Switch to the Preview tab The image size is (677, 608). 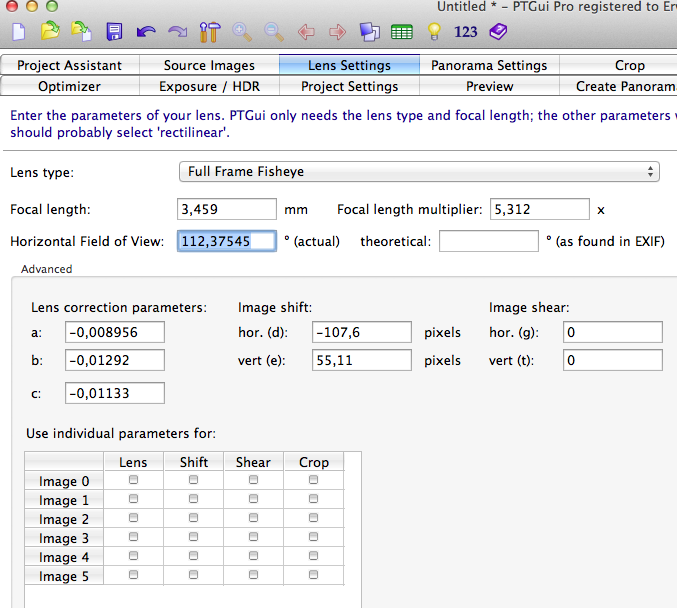click(489, 86)
